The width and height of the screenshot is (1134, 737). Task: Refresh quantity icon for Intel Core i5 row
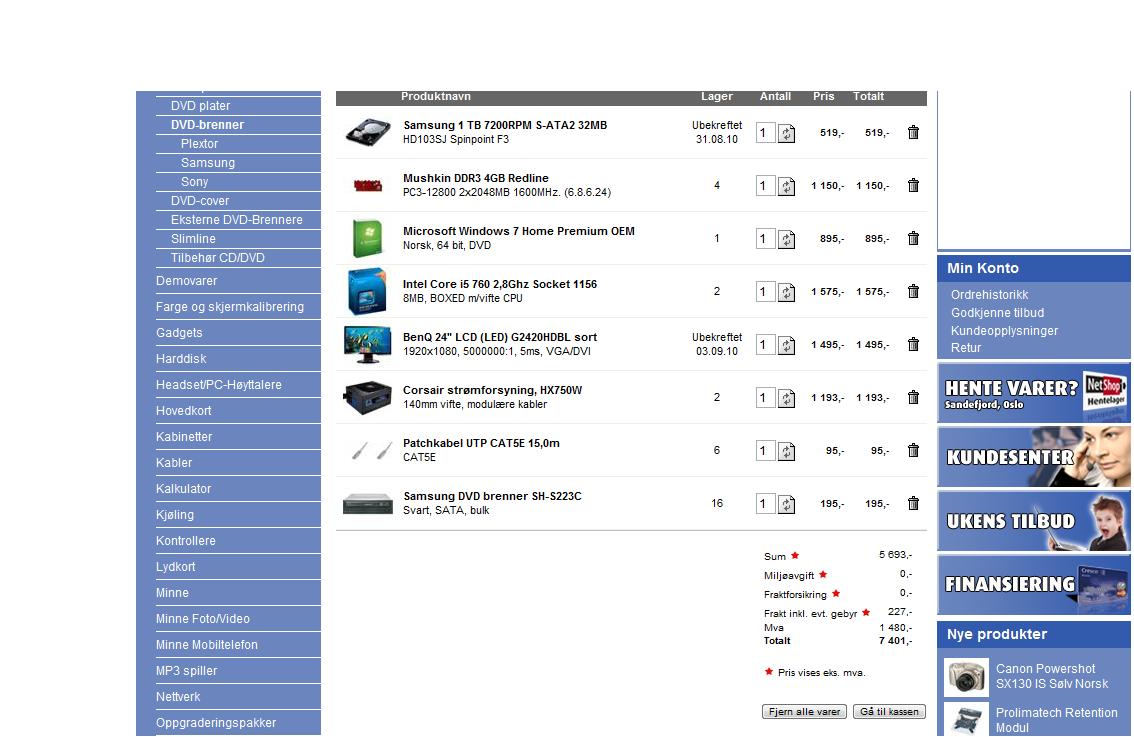pos(786,292)
